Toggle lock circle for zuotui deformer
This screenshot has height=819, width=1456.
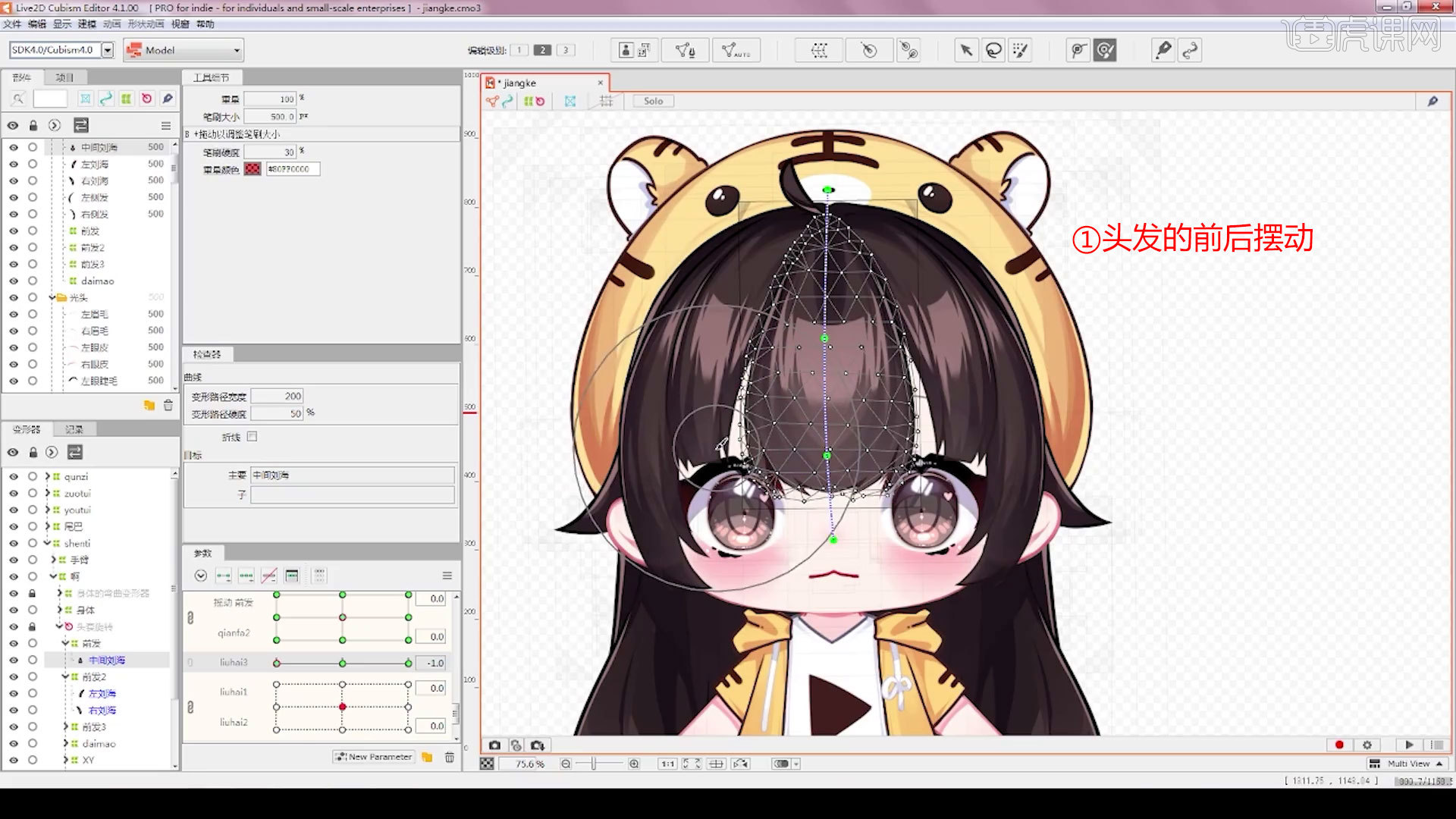[33, 494]
